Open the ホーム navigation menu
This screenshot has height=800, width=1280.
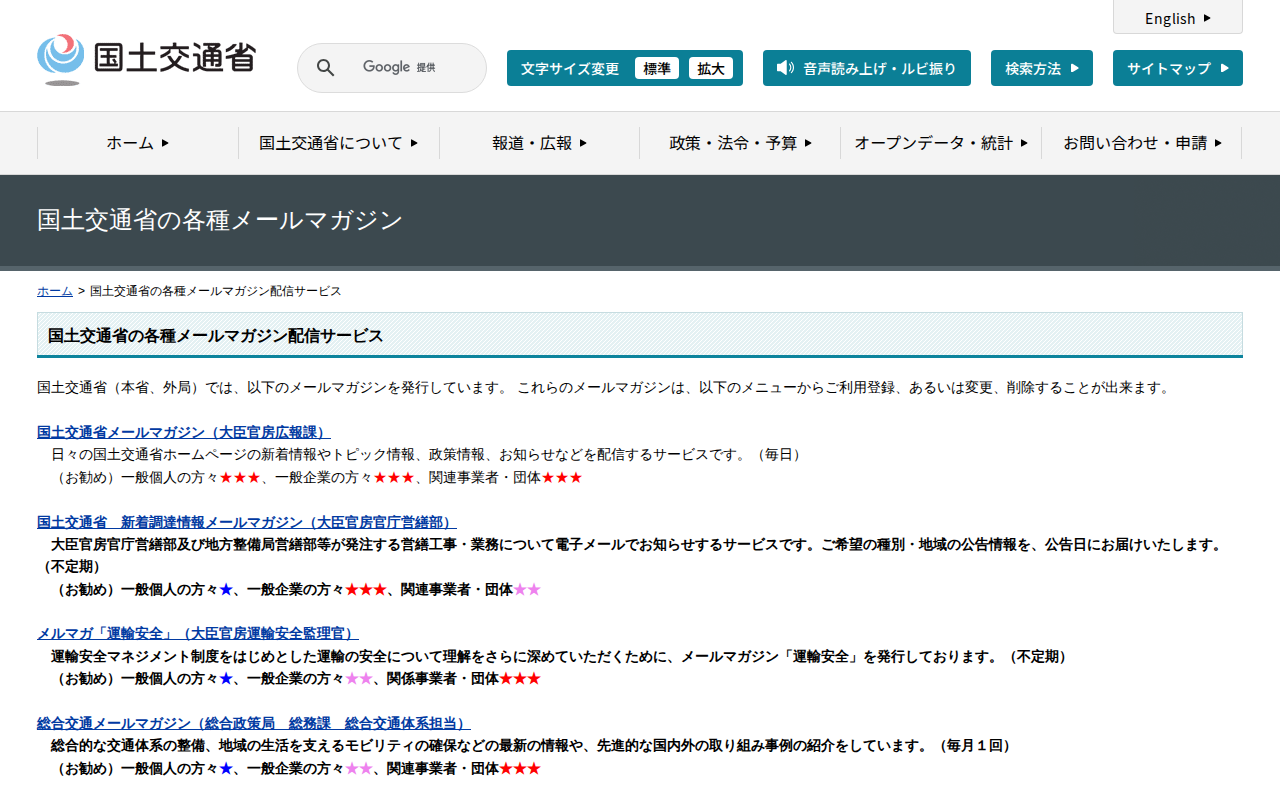coord(138,143)
